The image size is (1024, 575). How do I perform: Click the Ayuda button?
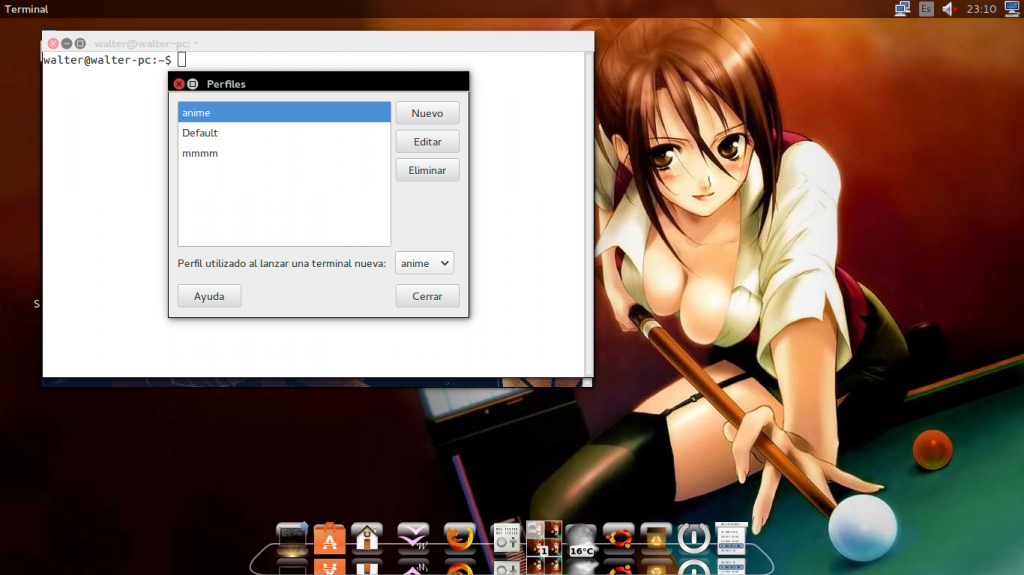coord(209,296)
